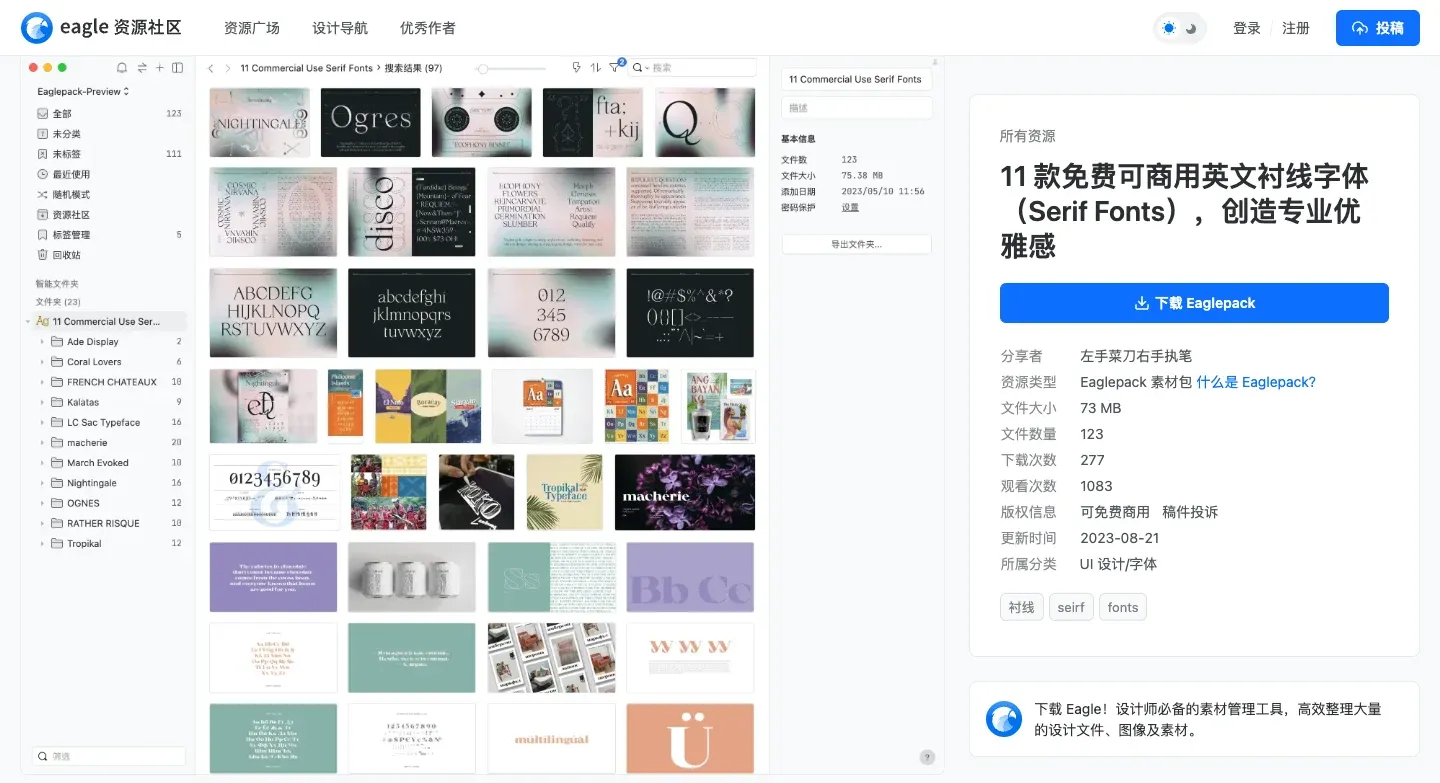The image size is (1440, 783).
Task: Click the Ag font folder icon
Action: pyautogui.click(x=42, y=322)
